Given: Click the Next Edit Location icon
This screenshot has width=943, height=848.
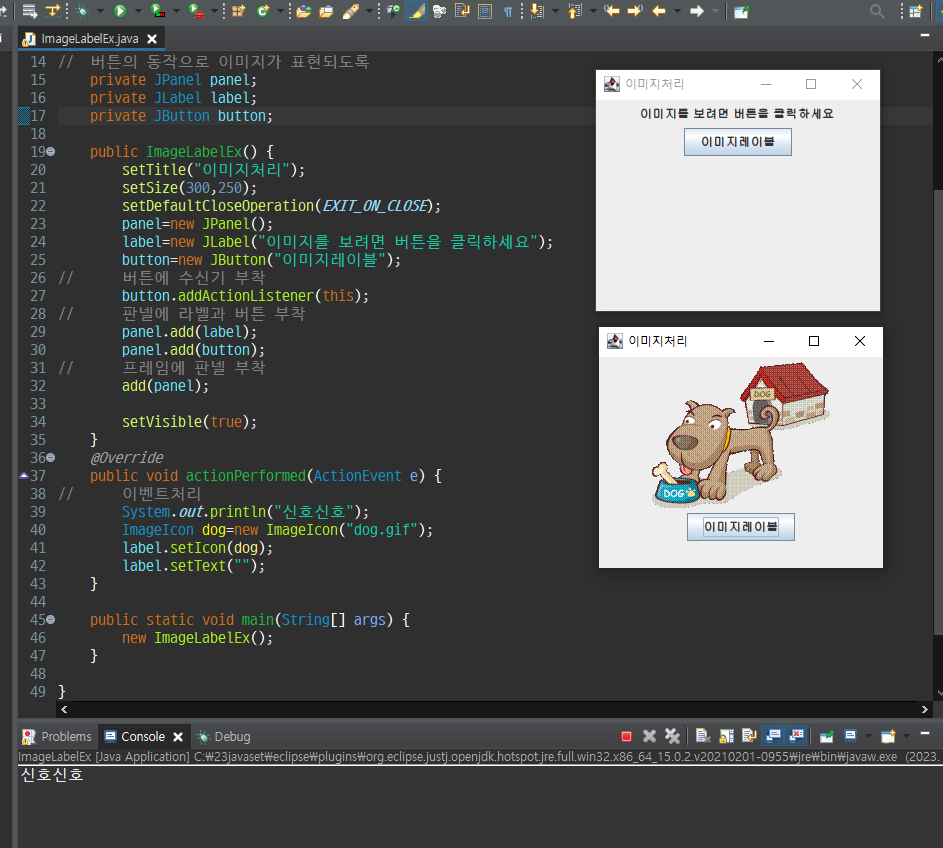Looking at the screenshot, I should click(x=635, y=11).
